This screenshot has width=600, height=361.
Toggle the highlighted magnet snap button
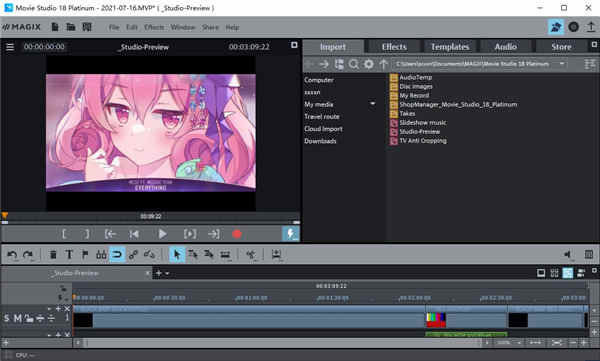[x=117, y=254]
